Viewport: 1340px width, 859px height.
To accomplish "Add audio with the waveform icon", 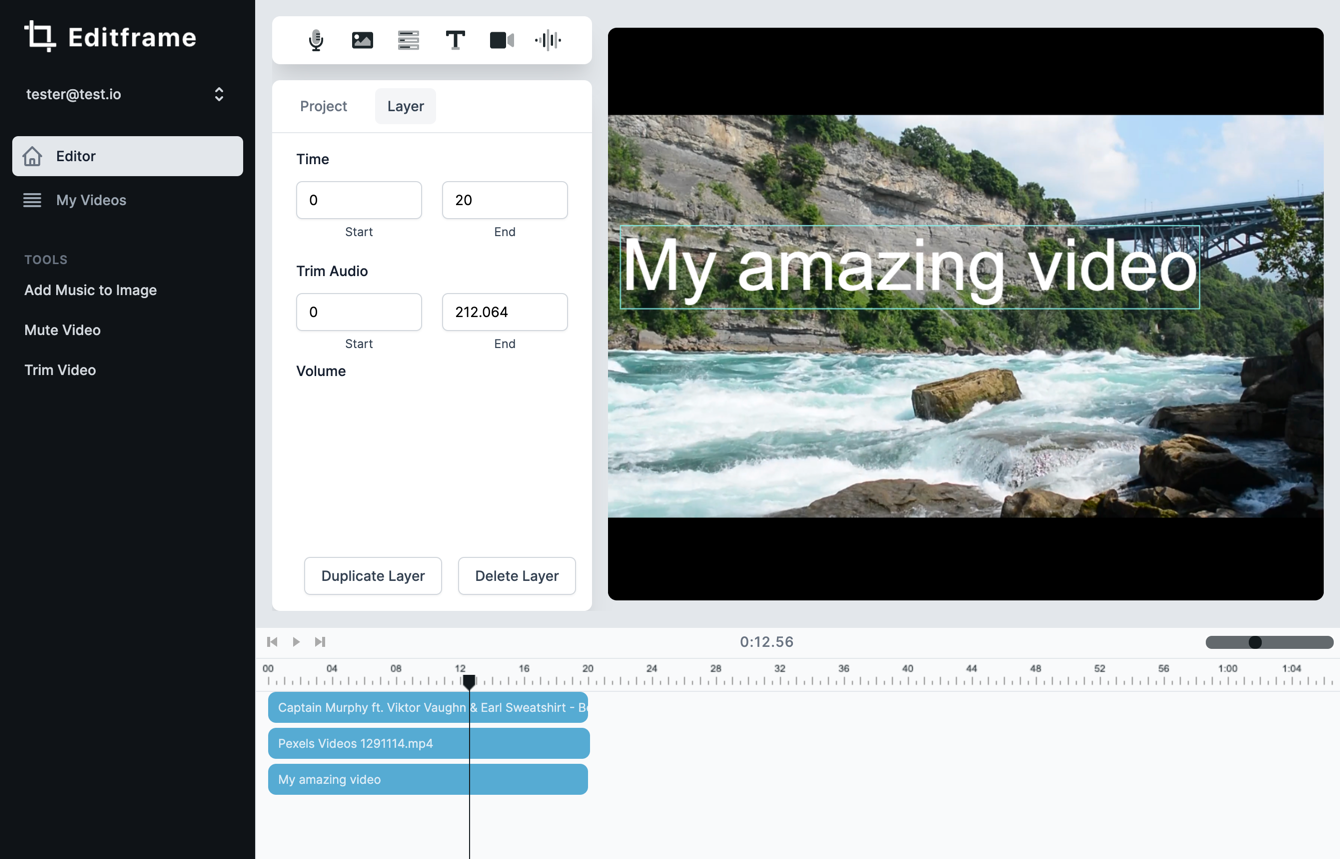I will pos(548,40).
